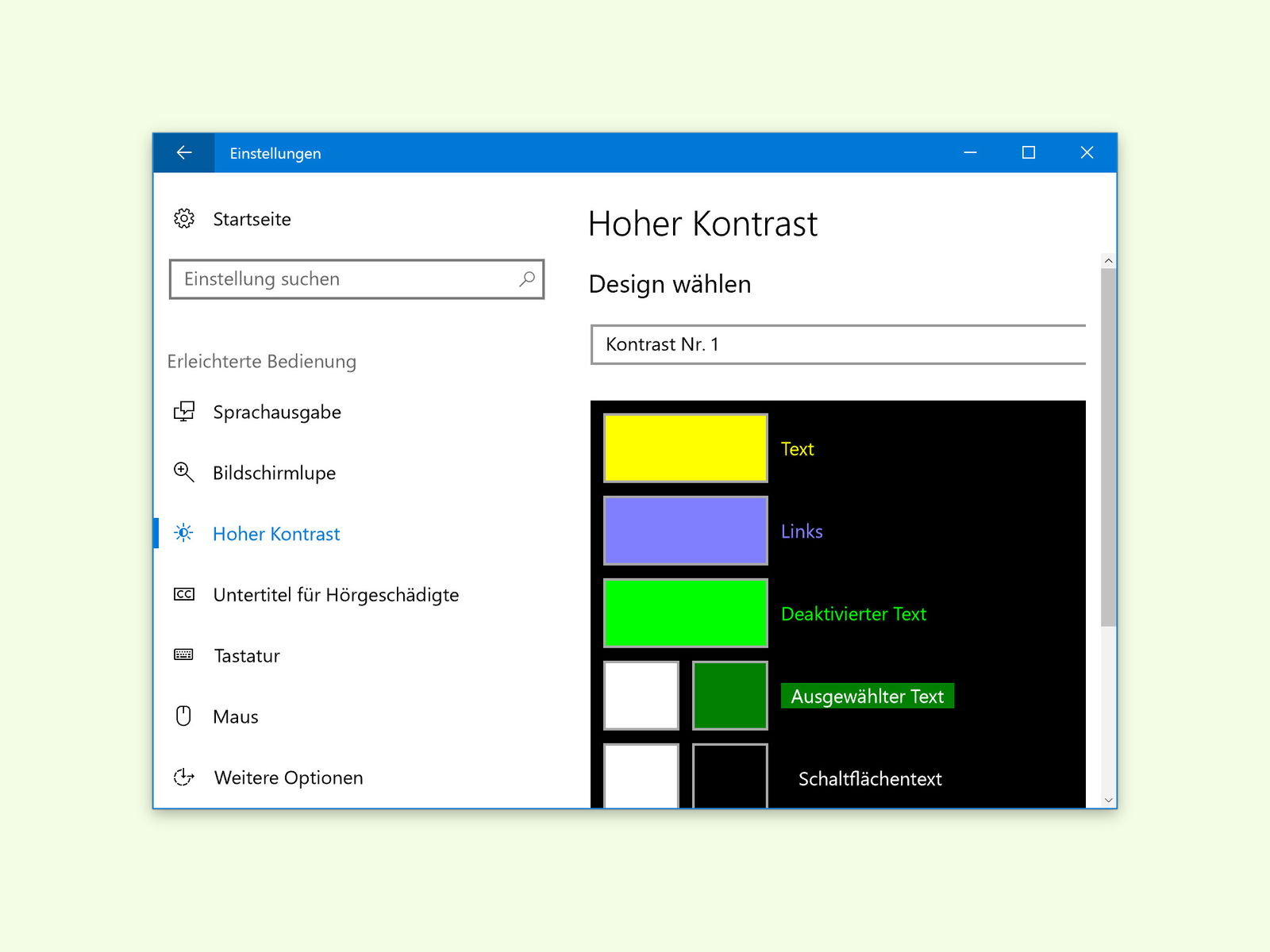1270x952 pixels.
Task: Pick the green Deaktivierter Text swatch
Action: tap(686, 613)
